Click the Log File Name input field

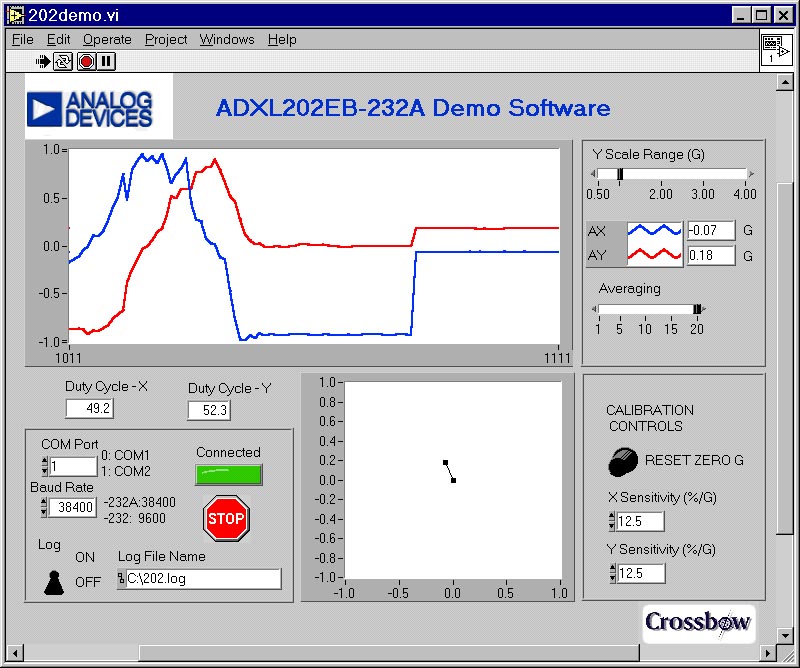(202, 579)
